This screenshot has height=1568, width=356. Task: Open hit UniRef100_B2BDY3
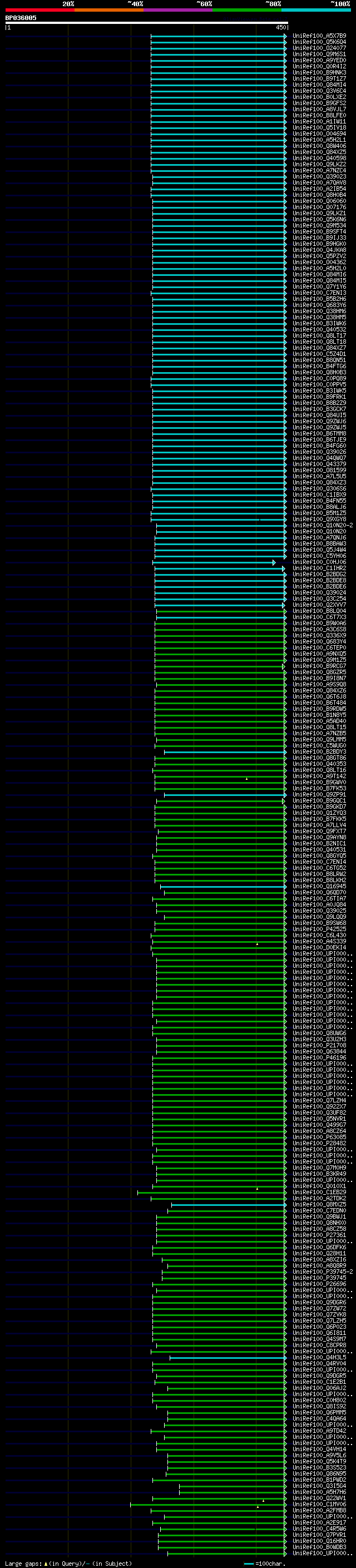[319, 752]
